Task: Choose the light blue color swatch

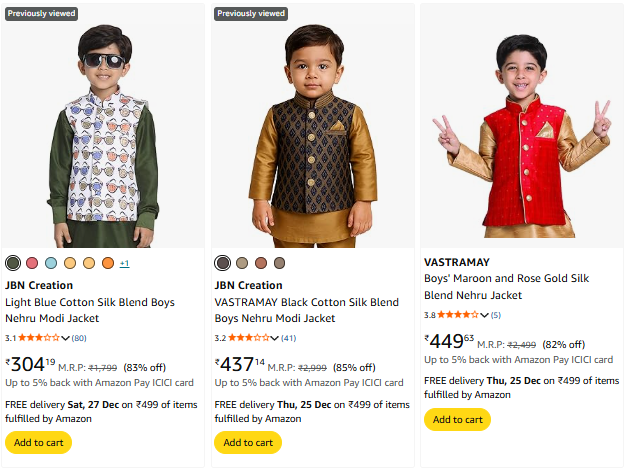Action: click(x=50, y=263)
